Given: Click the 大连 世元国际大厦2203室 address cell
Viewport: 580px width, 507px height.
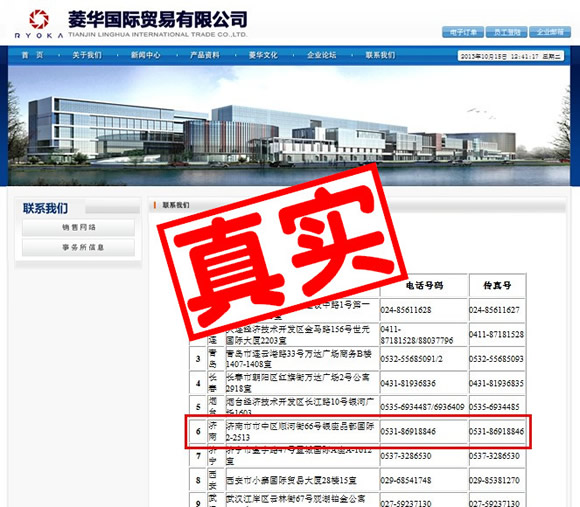Looking at the screenshot, I should click(302, 335).
